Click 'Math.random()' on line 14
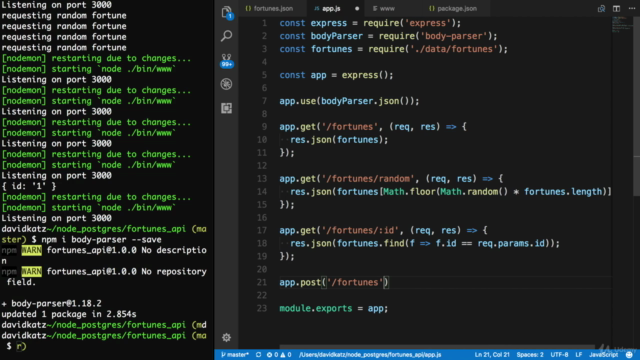 click(473, 192)
